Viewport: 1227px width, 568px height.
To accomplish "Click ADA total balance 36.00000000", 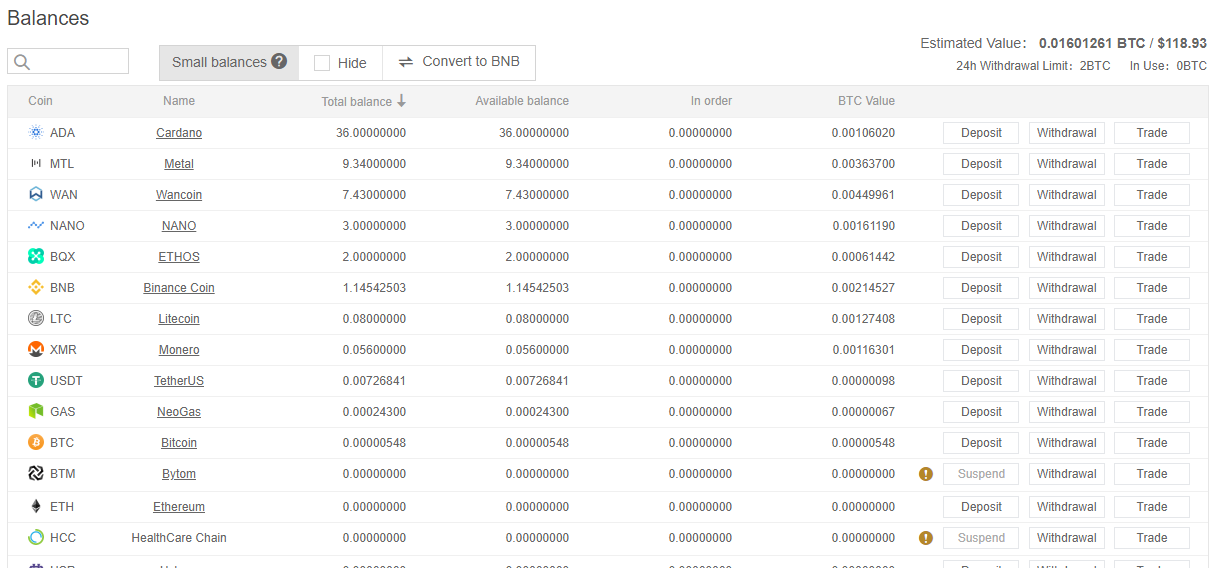I will pyautogui.click(x=371, y=133).
